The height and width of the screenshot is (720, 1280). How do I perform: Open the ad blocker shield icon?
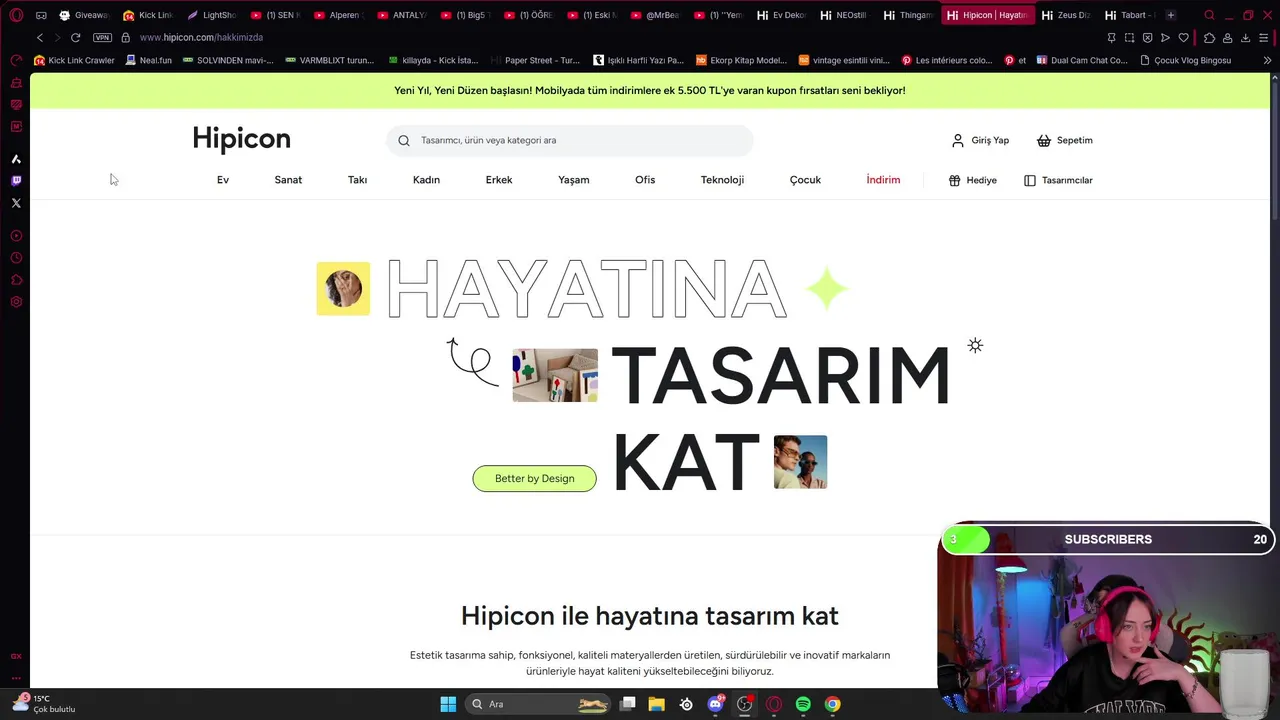click(x=1147, y=38)
